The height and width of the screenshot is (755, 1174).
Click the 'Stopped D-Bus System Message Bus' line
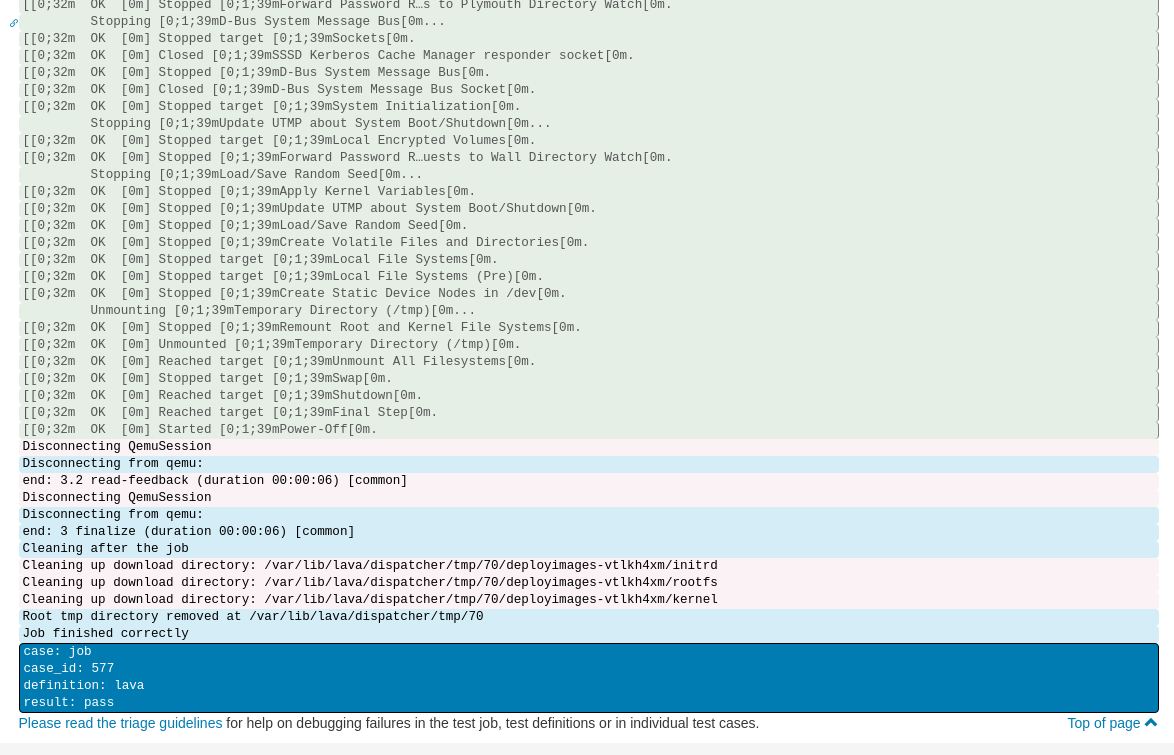coord(588,73)
